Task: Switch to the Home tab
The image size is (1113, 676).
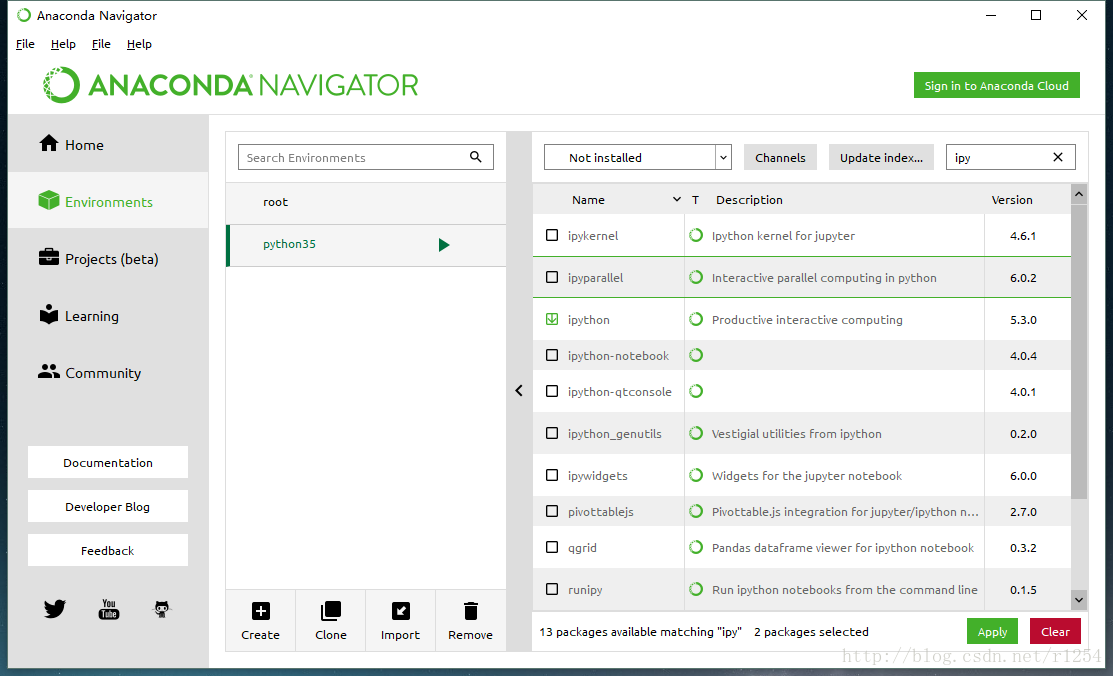Action: click(84, 145)
